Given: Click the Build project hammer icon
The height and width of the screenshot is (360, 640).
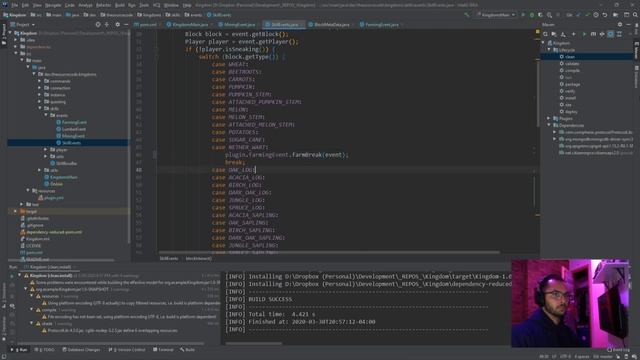Looking at the screenshot, I should 467,15.
